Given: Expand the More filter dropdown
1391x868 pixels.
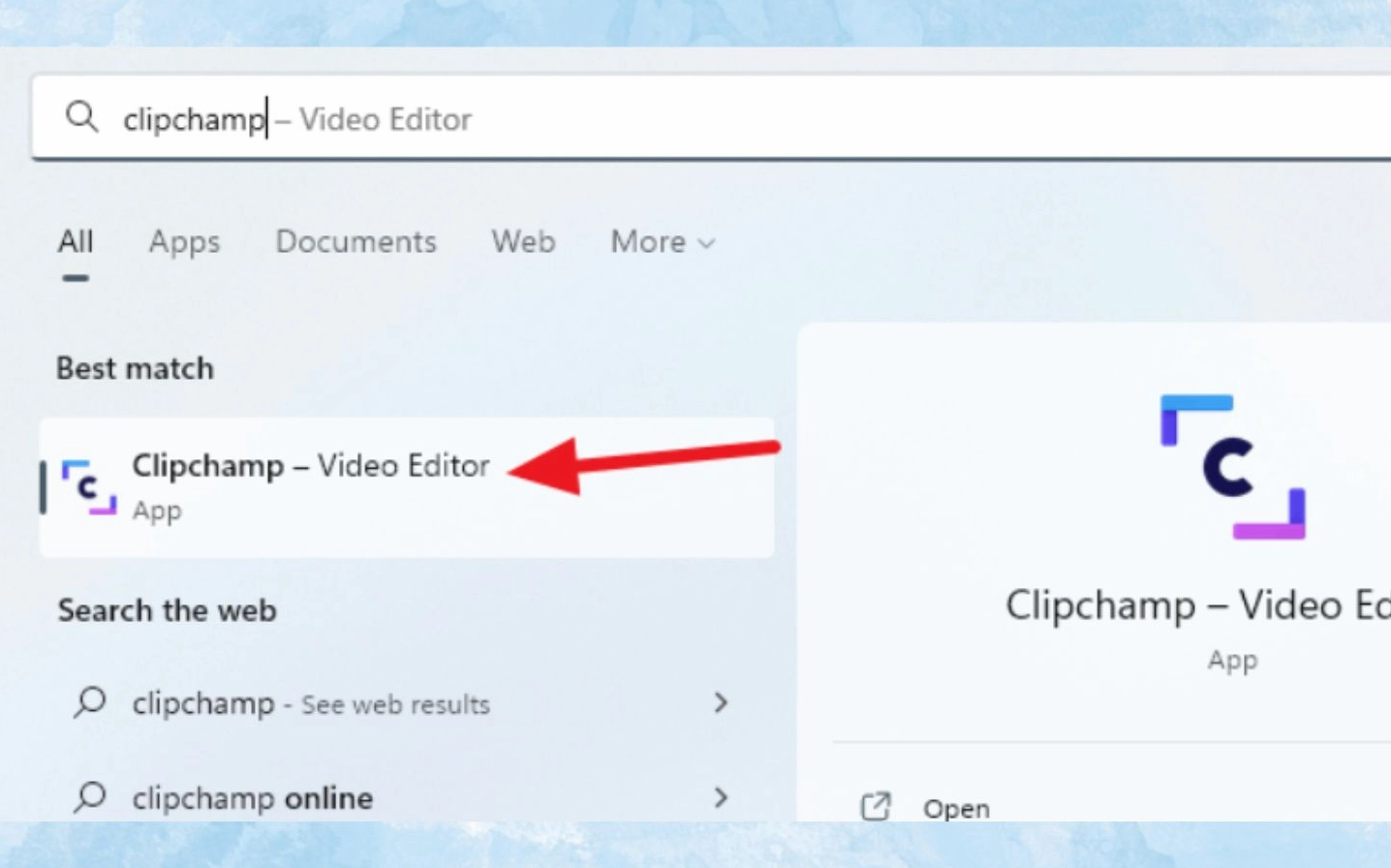Looking at the screenshot, I should coord(662,242).
